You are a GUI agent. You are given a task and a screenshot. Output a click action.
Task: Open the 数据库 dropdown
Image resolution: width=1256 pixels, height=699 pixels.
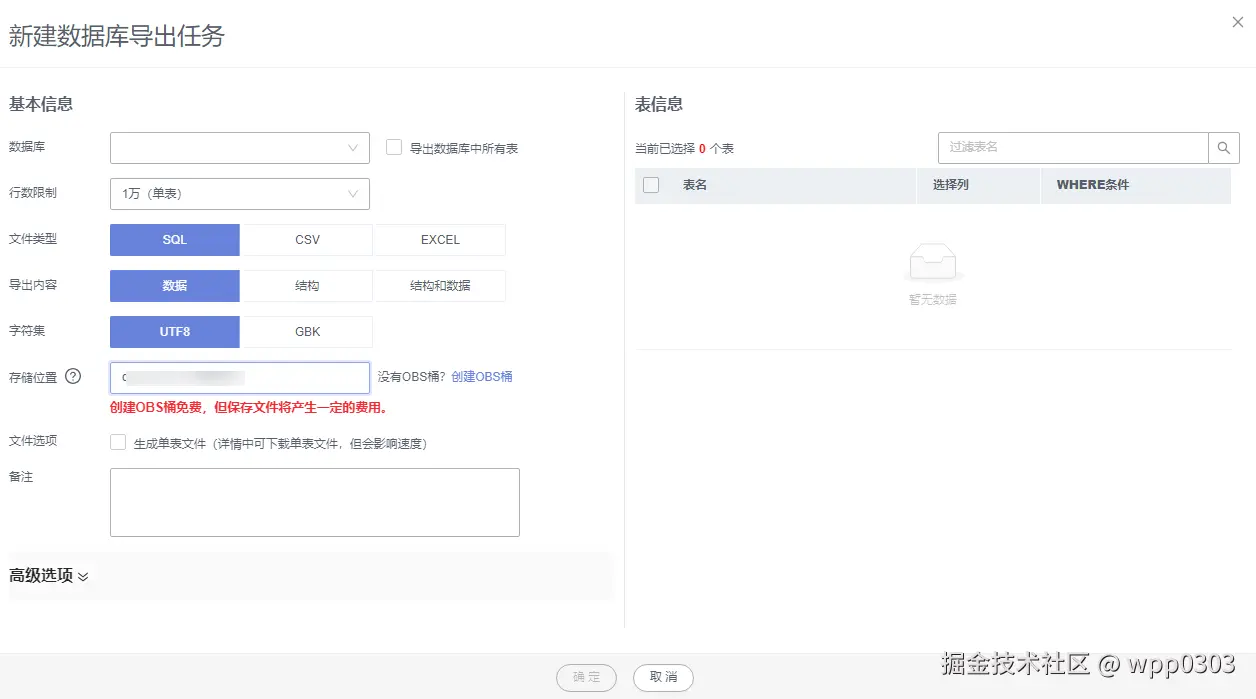240,148
